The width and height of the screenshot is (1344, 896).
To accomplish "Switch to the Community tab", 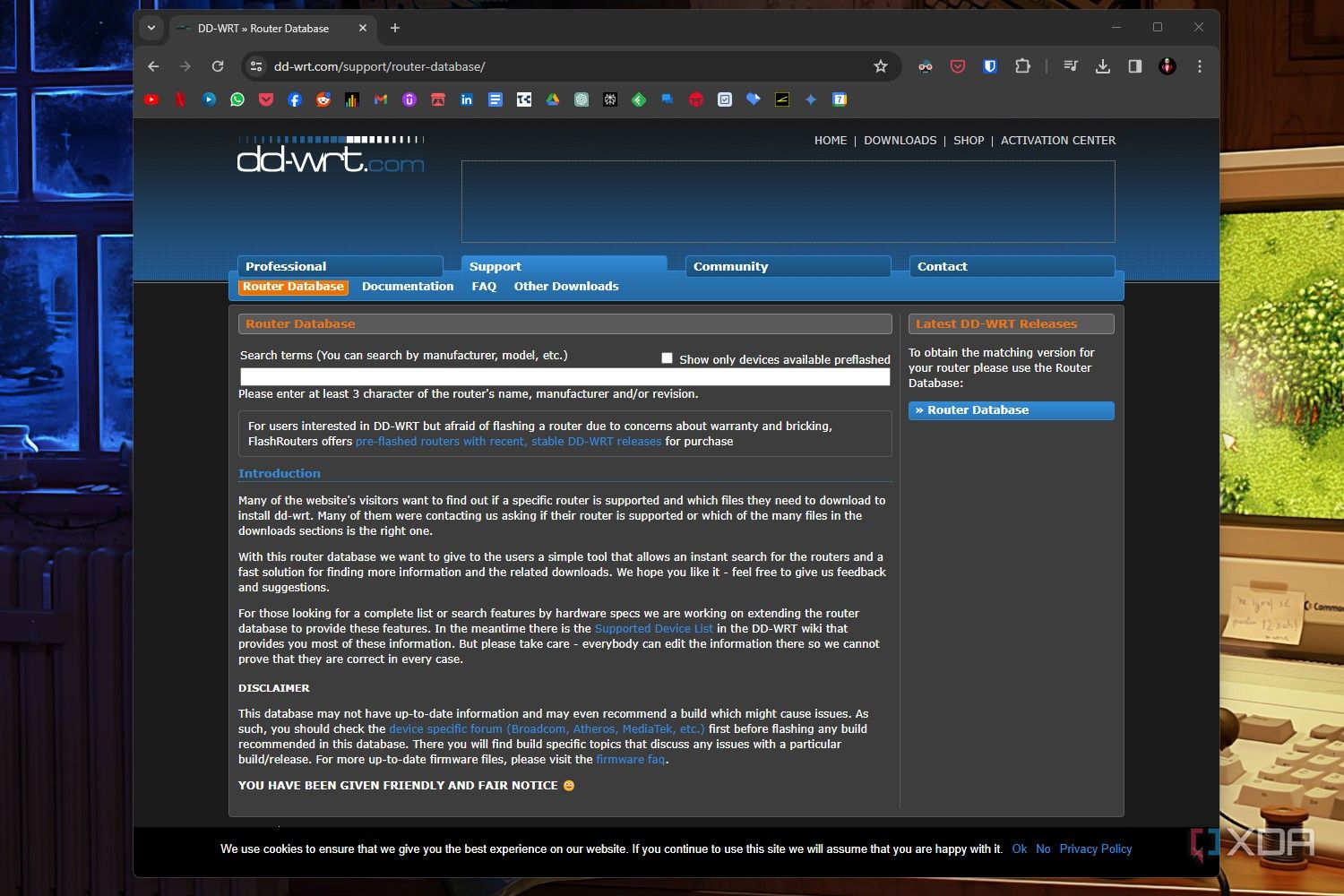I will click(730, 266).
